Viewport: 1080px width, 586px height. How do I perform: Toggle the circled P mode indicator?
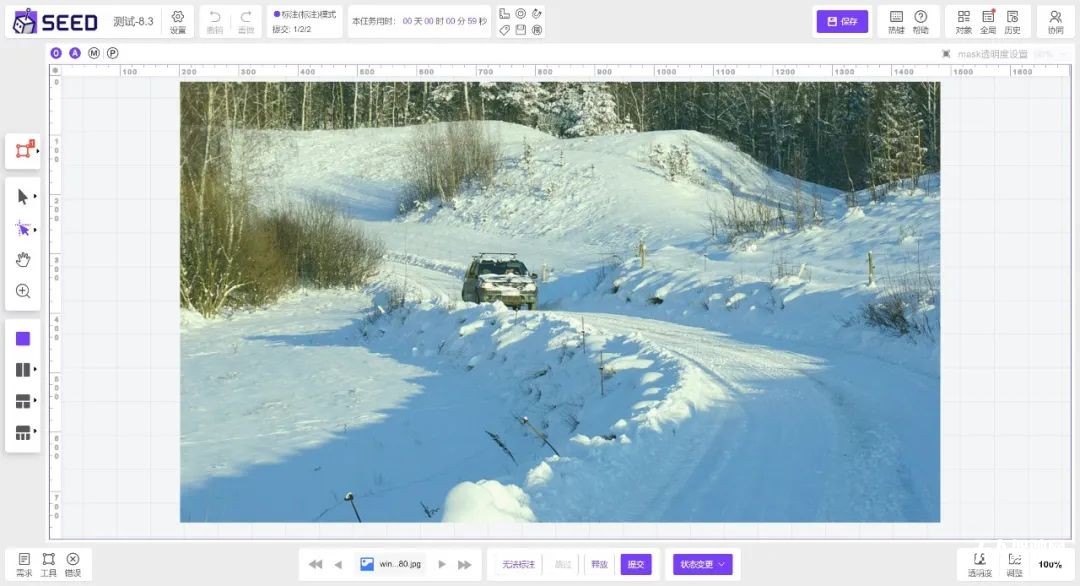[x=113, y=53]
